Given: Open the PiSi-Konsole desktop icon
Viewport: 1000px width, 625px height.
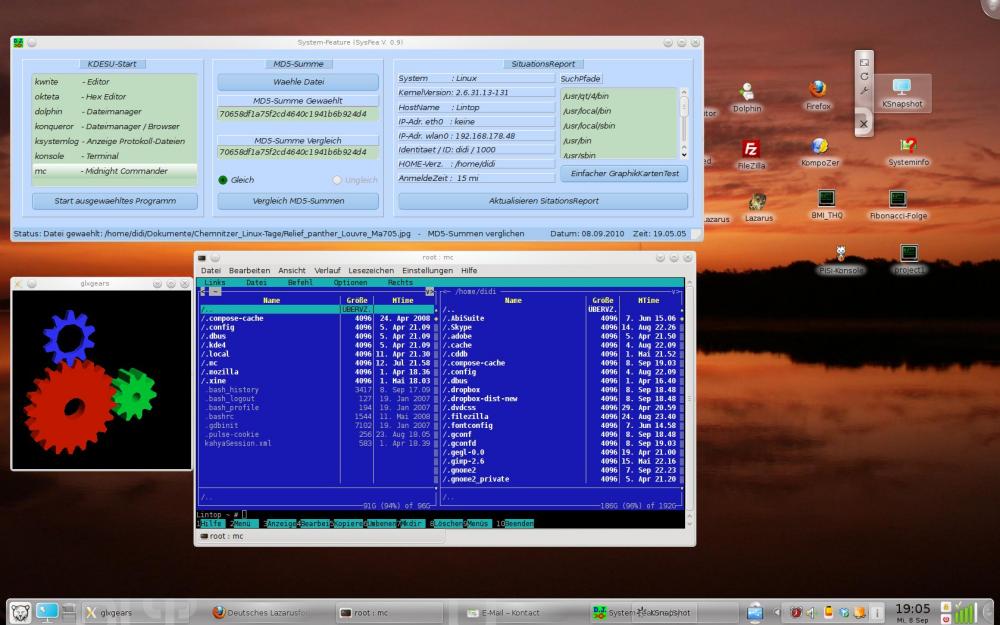Looking at the screenshot, I should [841, 255].
